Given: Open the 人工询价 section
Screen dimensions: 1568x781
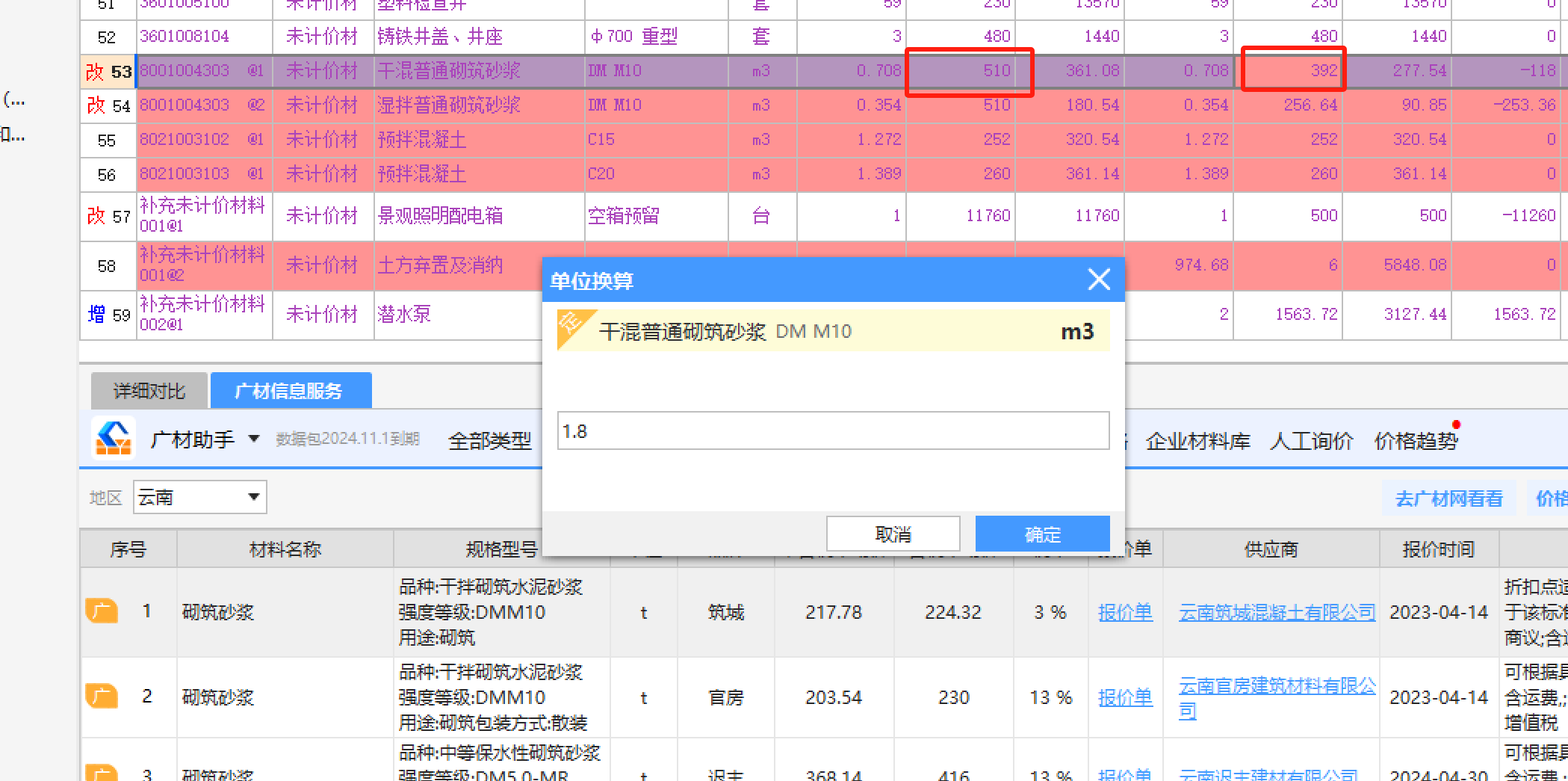Looking at the screenshot, I should (1312, 441).
